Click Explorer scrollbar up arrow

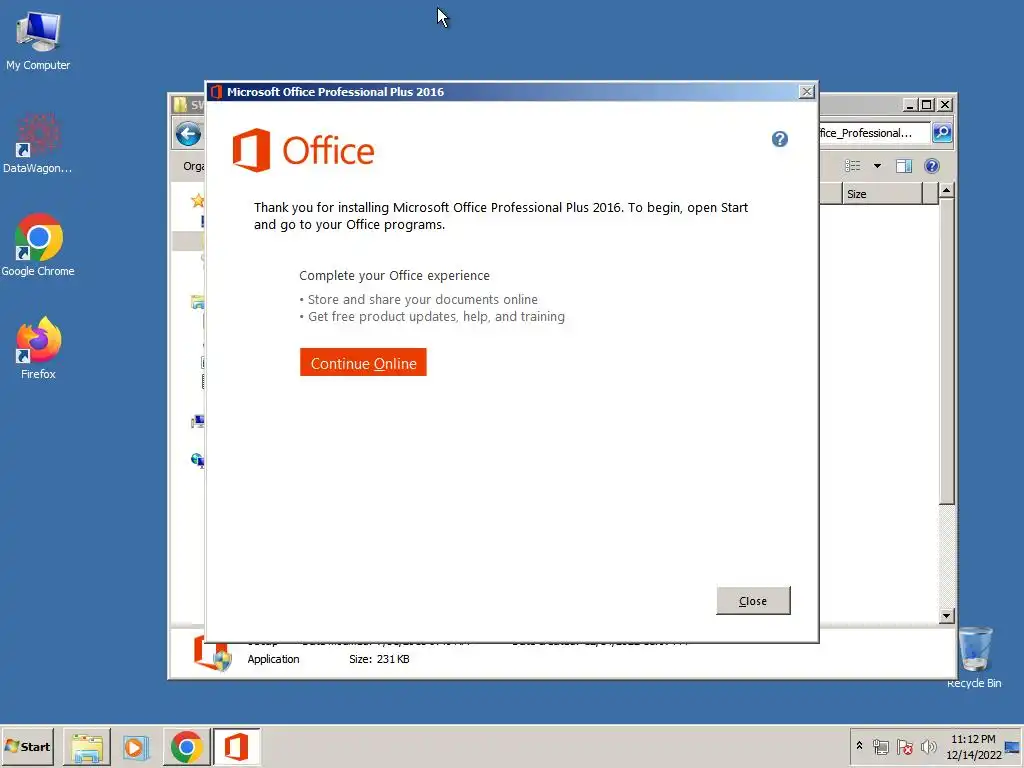click(x=946, y=191)
